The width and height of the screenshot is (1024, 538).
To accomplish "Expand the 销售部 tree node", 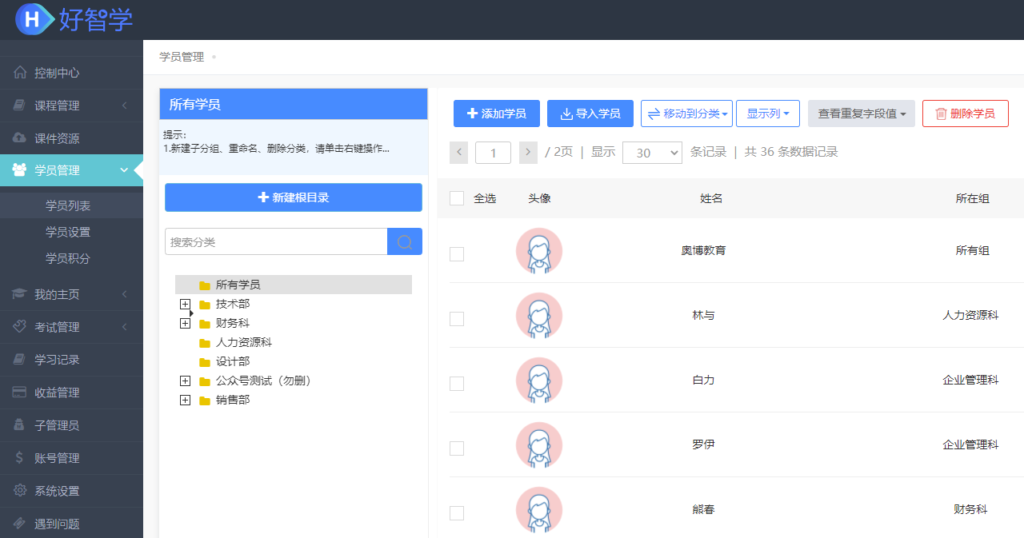I will coord(185,400).
